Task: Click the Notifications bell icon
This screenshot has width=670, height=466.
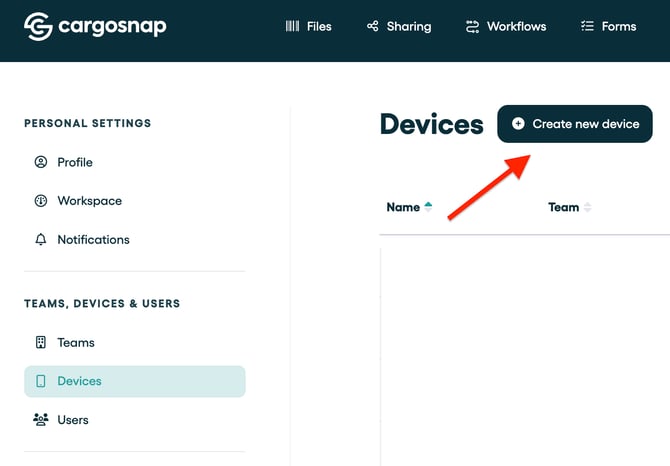Action: tap(41, 240)
